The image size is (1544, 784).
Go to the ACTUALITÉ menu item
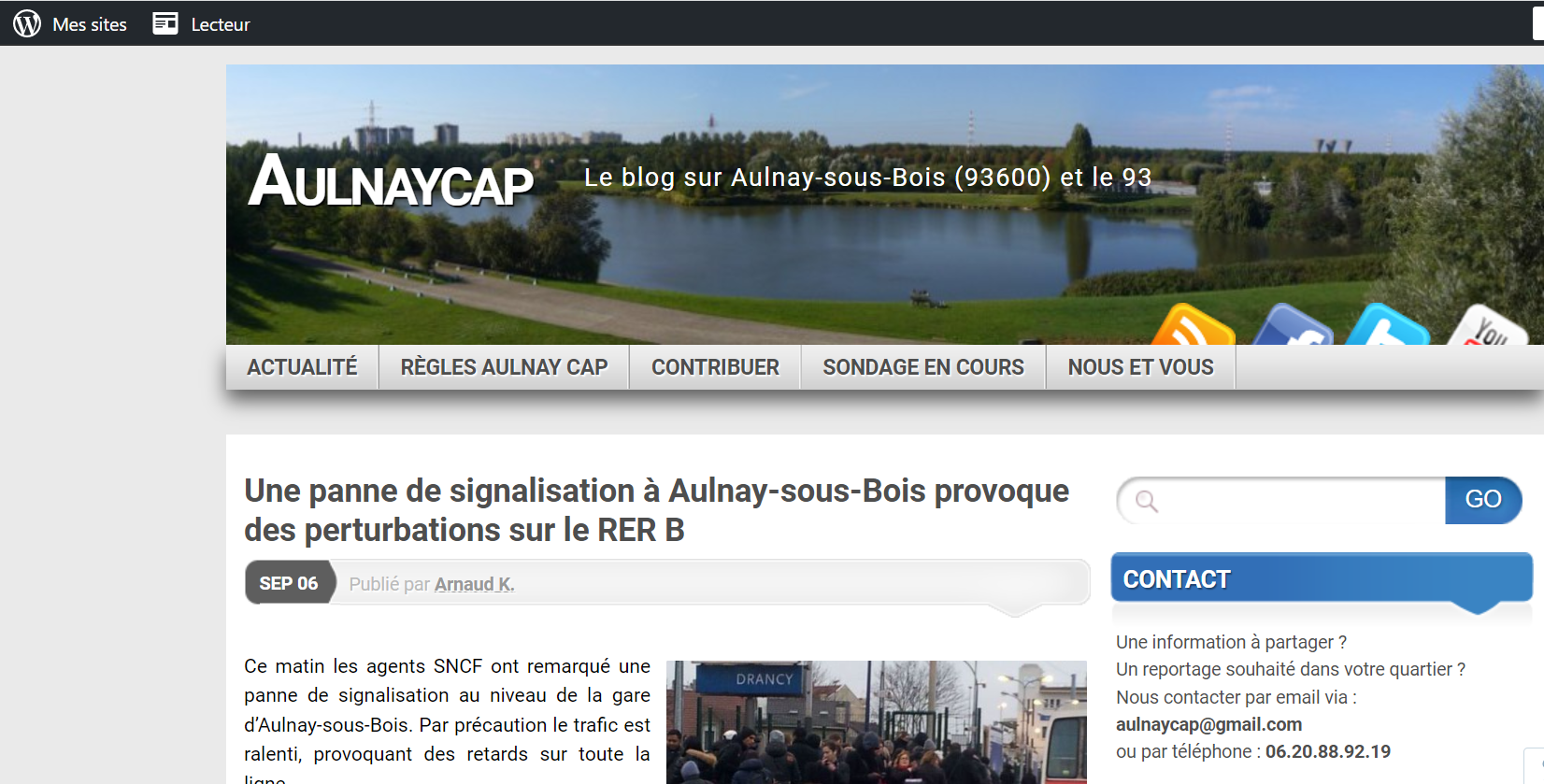(x=302, y=367)
